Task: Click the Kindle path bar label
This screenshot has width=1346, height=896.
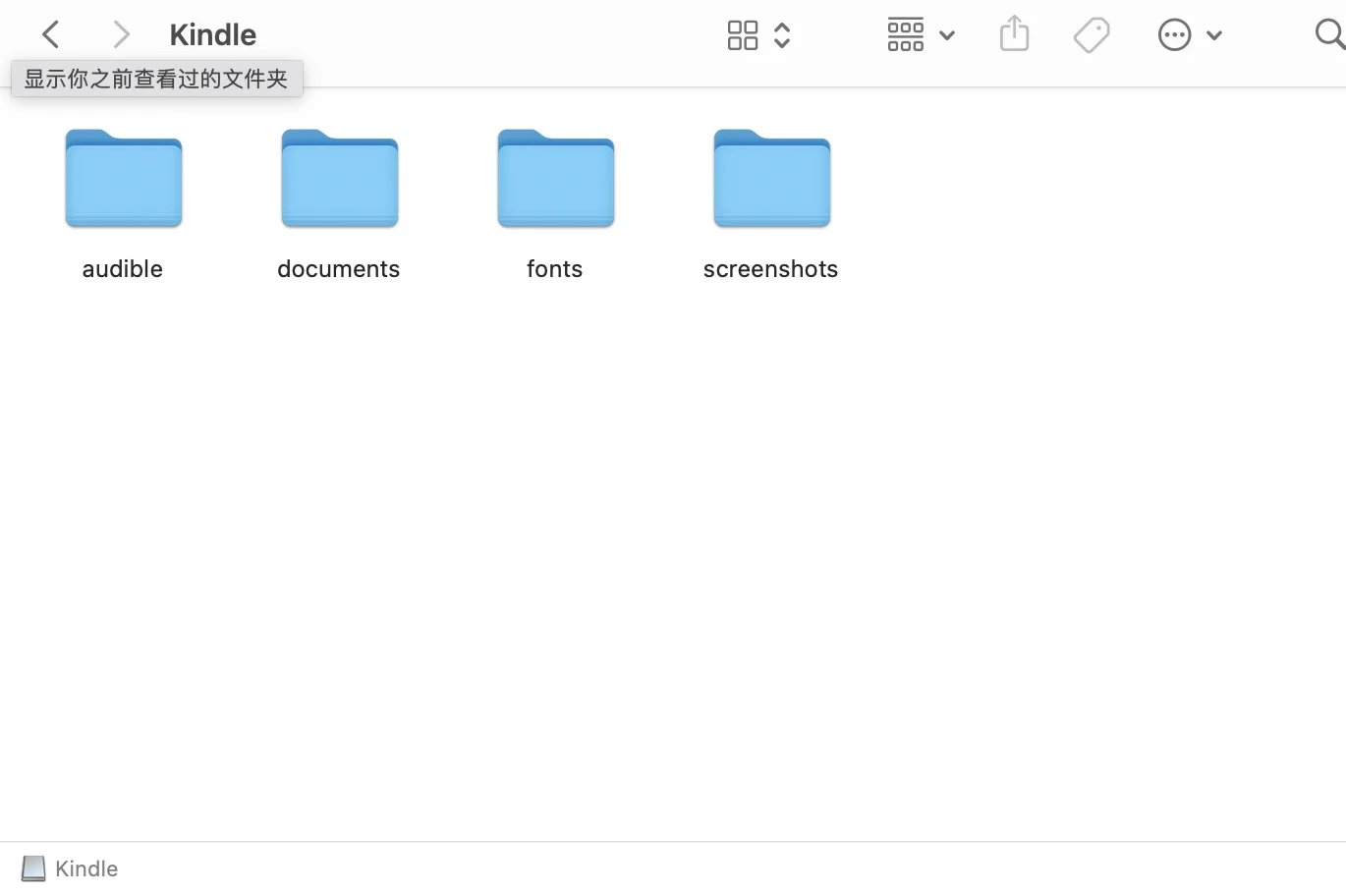Action: pos(86,868)
